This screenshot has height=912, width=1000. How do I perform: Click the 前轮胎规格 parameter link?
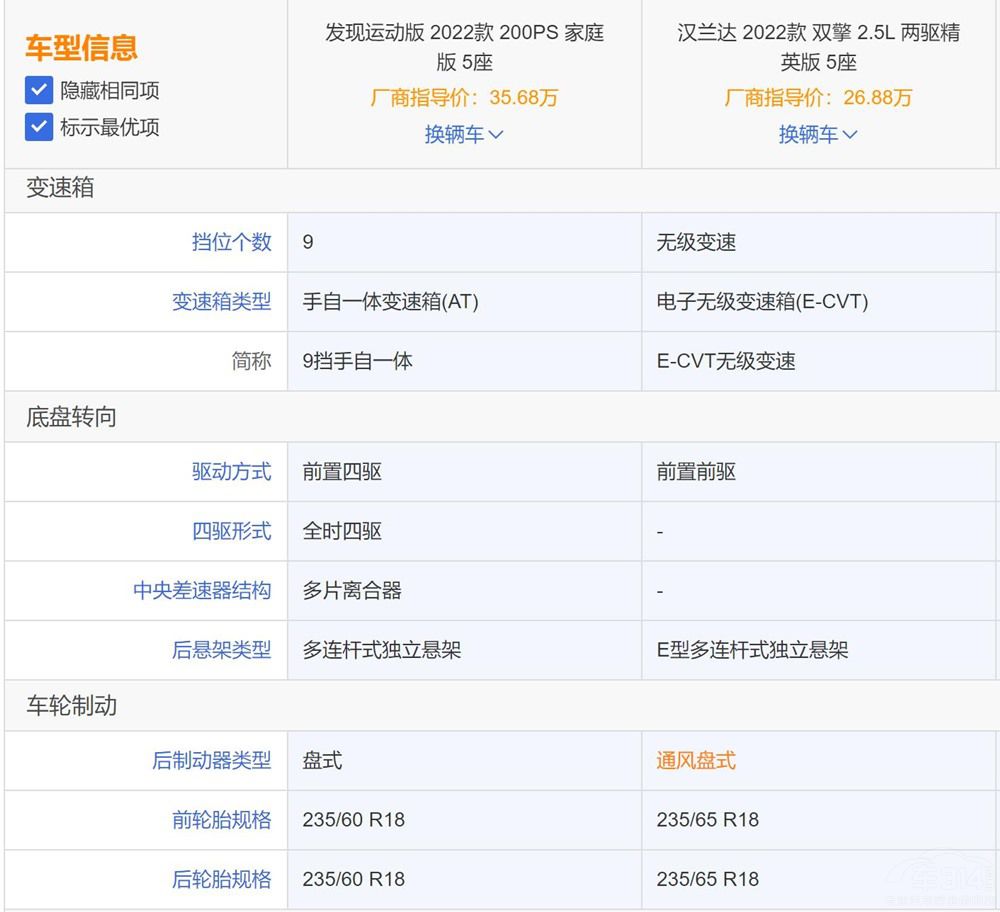coord(221,820)
